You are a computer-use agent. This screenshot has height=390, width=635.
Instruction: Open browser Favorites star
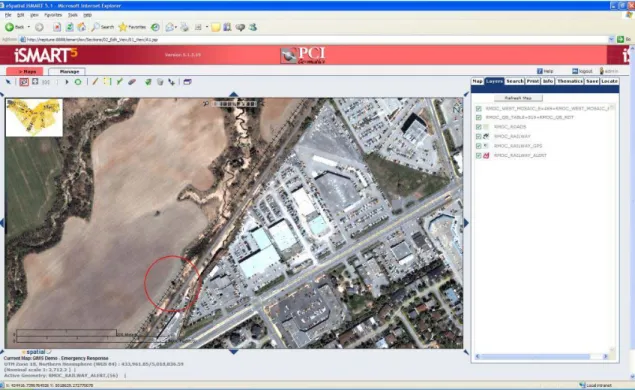[132, 27]
